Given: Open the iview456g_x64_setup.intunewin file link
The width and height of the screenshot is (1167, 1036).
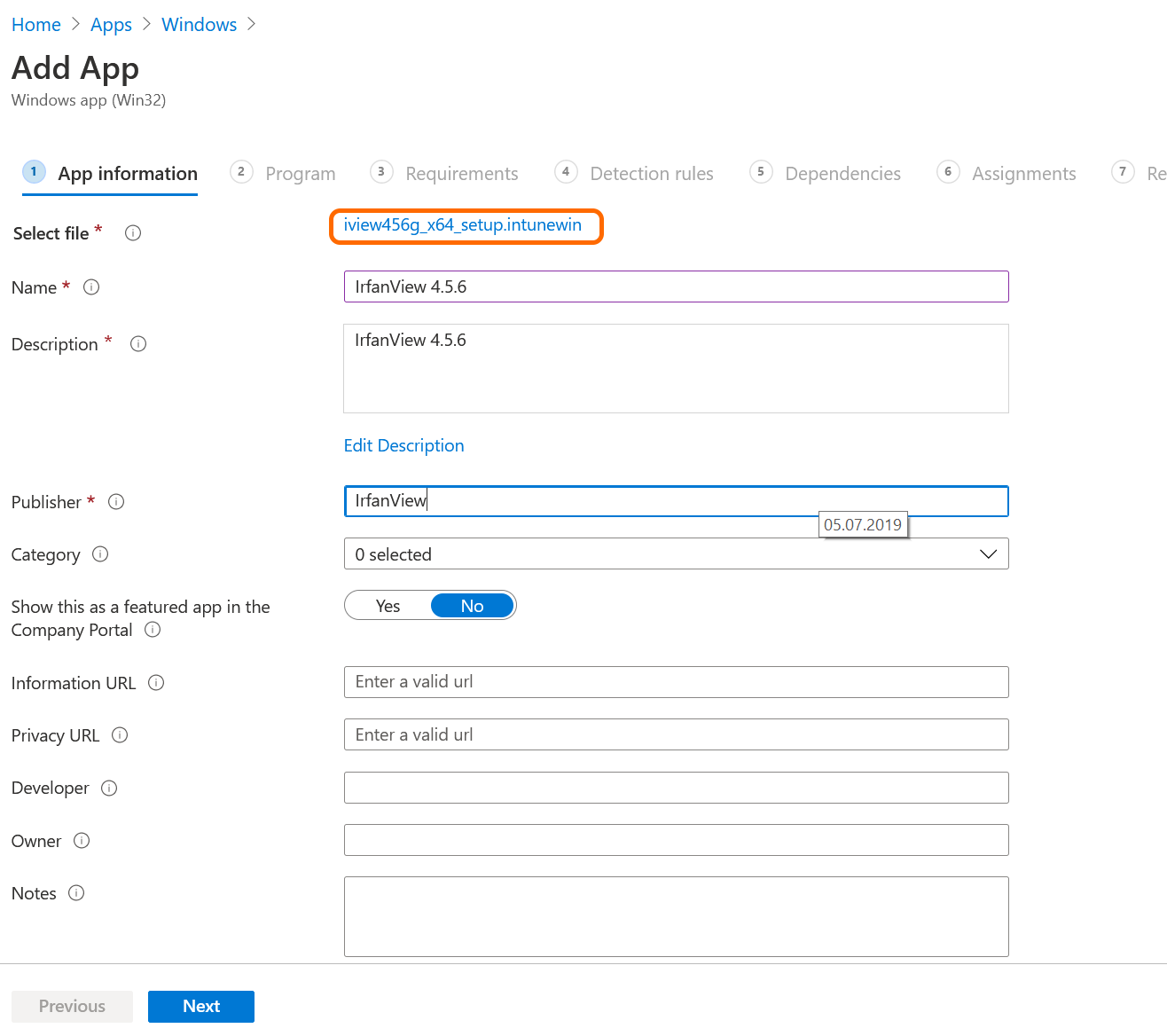Looking at the screenshot, I should point(463,225).
